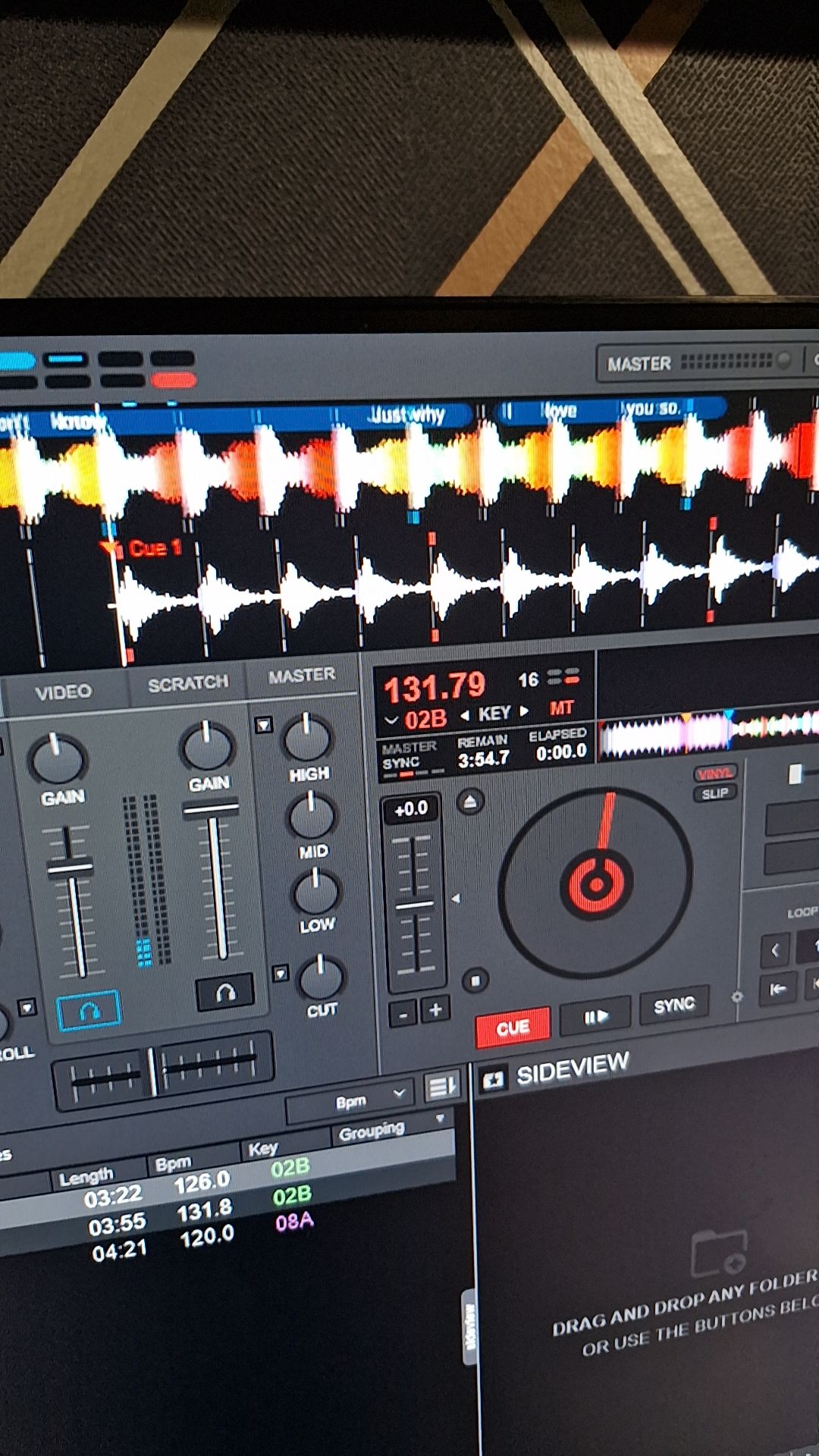The height and width of the screenshot is (1456, 819).
Task: Click the beat counter 16 indicator
Action: point(529,679)
